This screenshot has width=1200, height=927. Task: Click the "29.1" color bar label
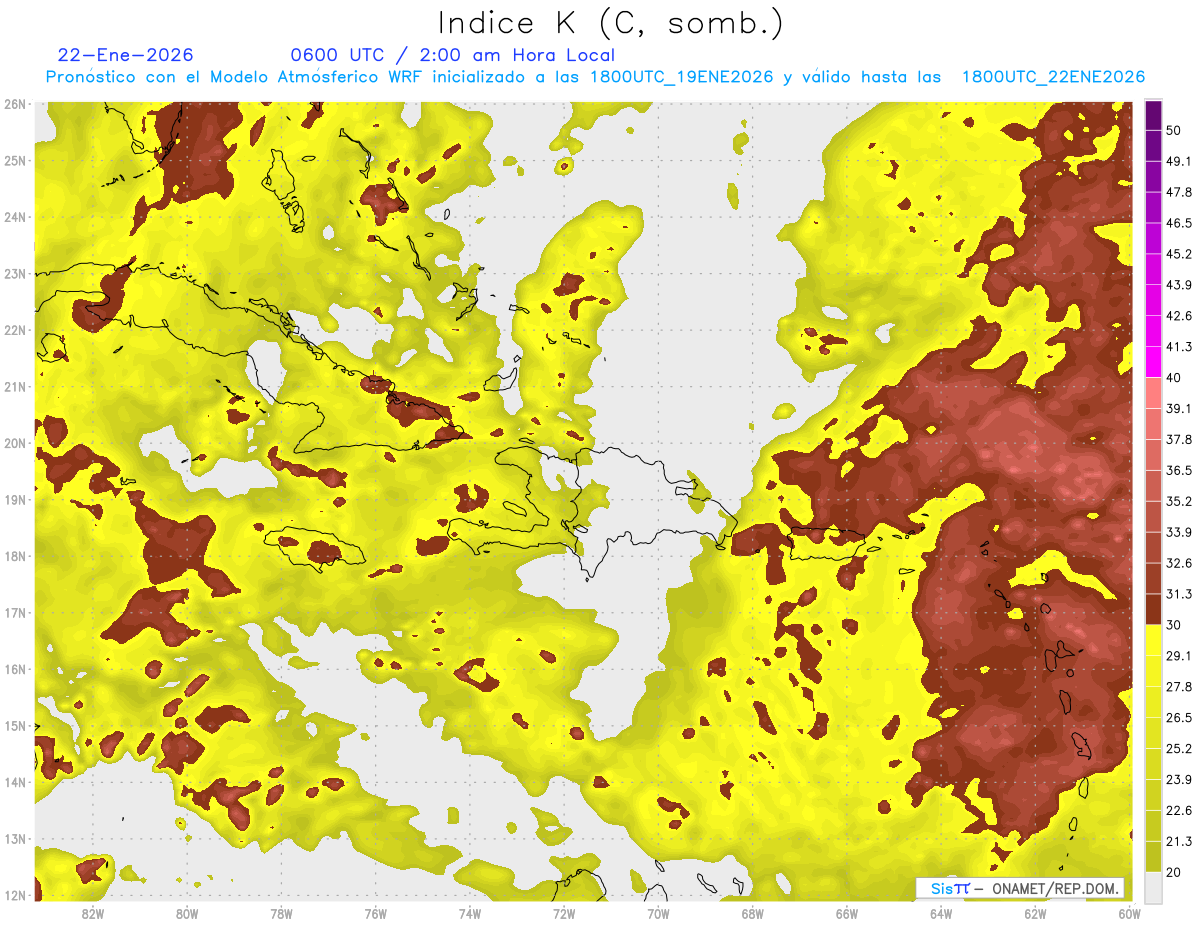pos(1179,656)
